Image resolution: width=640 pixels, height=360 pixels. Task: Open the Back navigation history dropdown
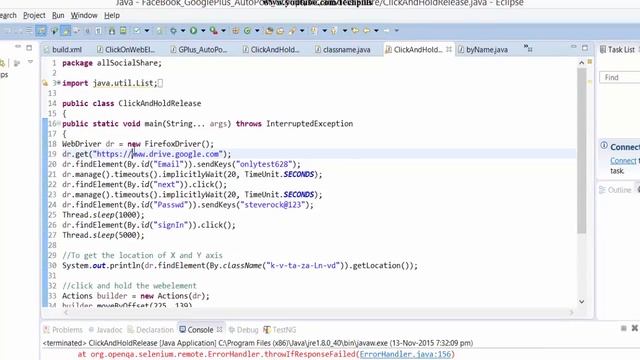376,30
